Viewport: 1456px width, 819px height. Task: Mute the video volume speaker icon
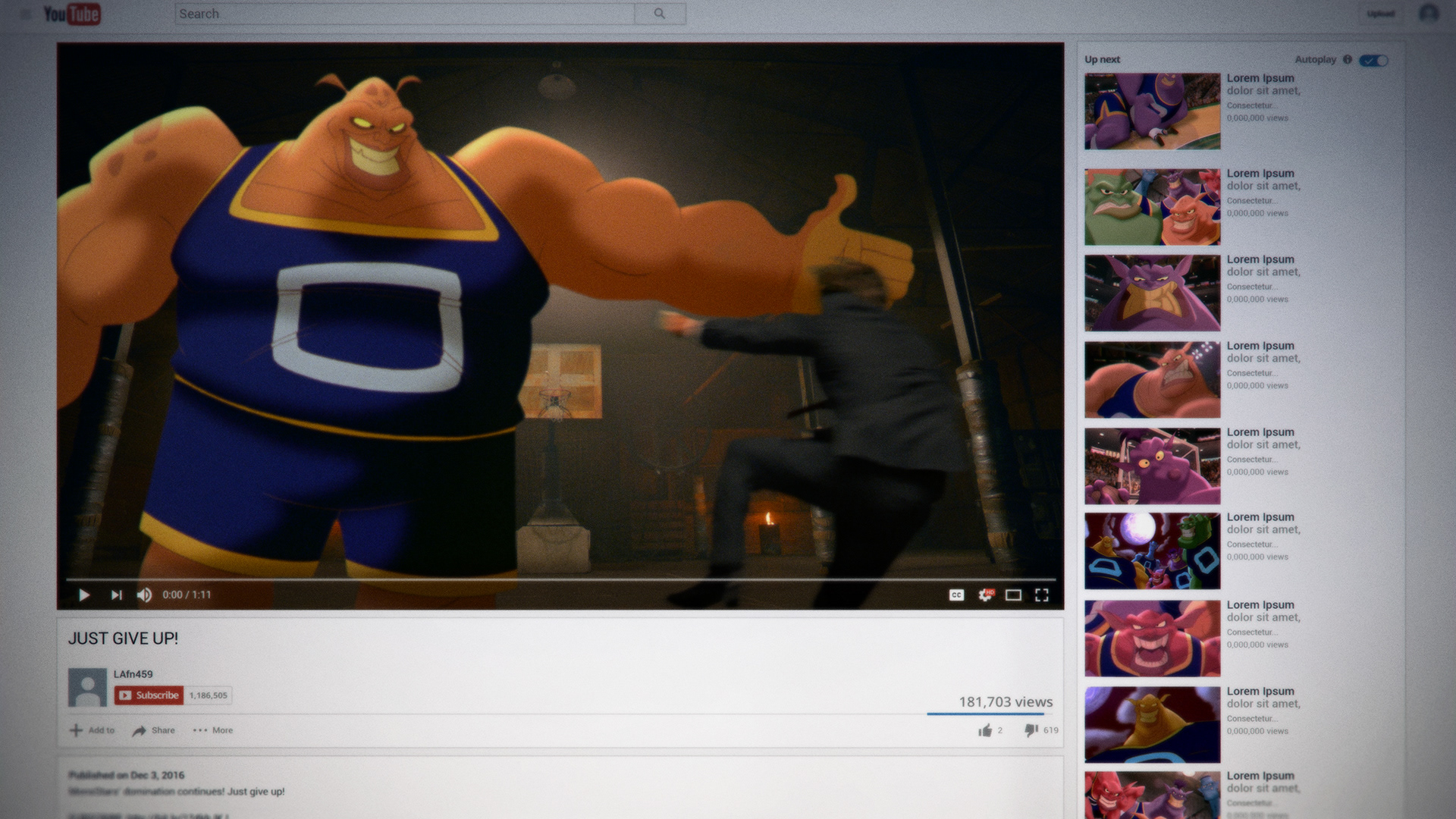coord(144,595)
